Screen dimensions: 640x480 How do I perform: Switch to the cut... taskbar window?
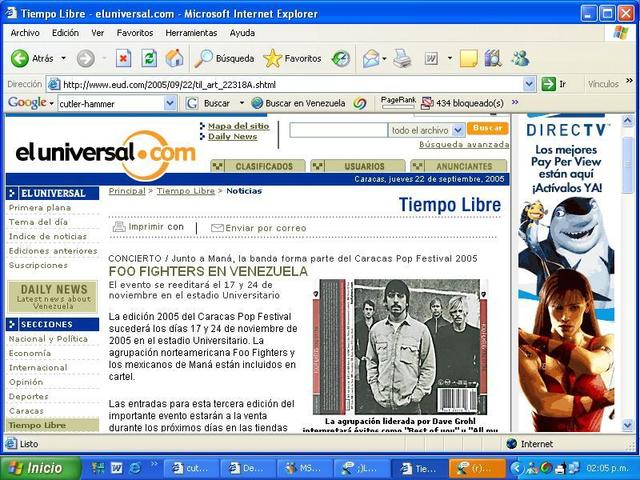[191, 468]
